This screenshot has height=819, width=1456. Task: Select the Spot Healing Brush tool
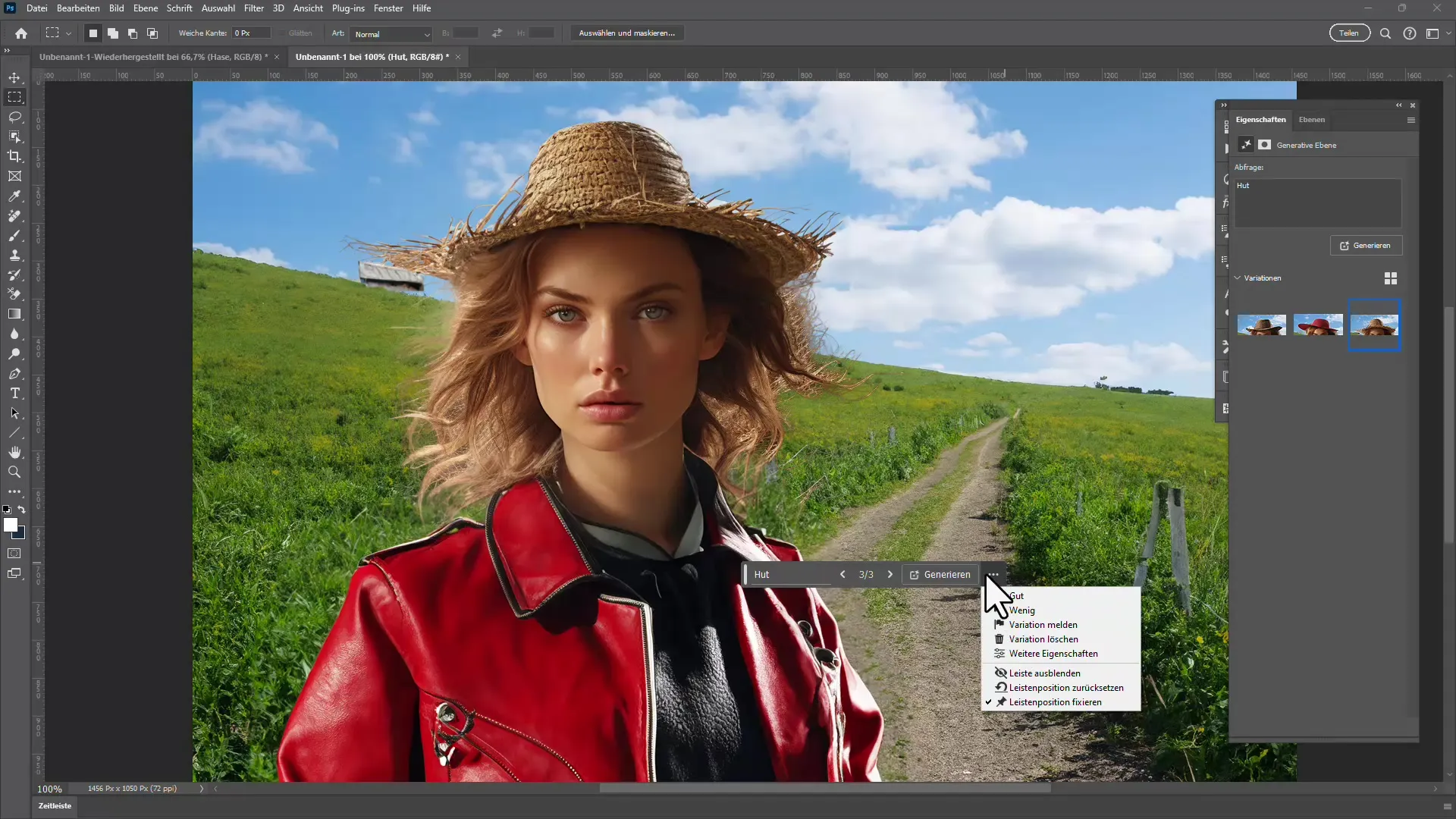pos(14,216)
